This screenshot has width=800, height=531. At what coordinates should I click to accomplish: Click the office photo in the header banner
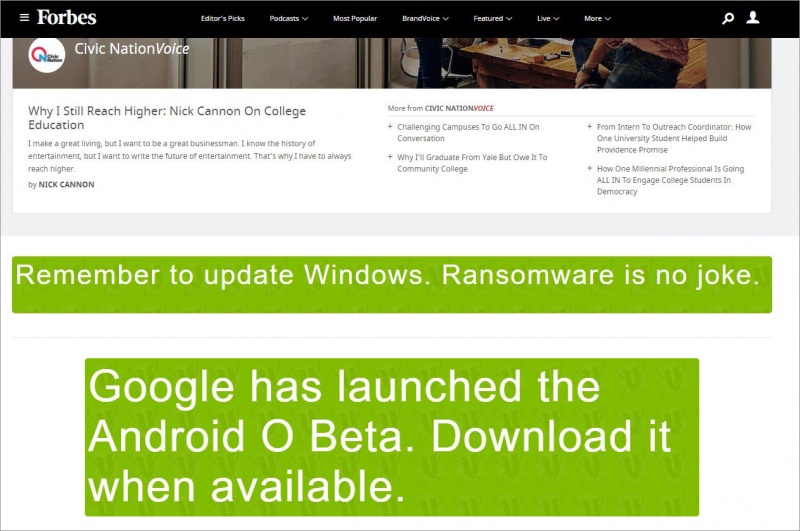tap(392, 63)
